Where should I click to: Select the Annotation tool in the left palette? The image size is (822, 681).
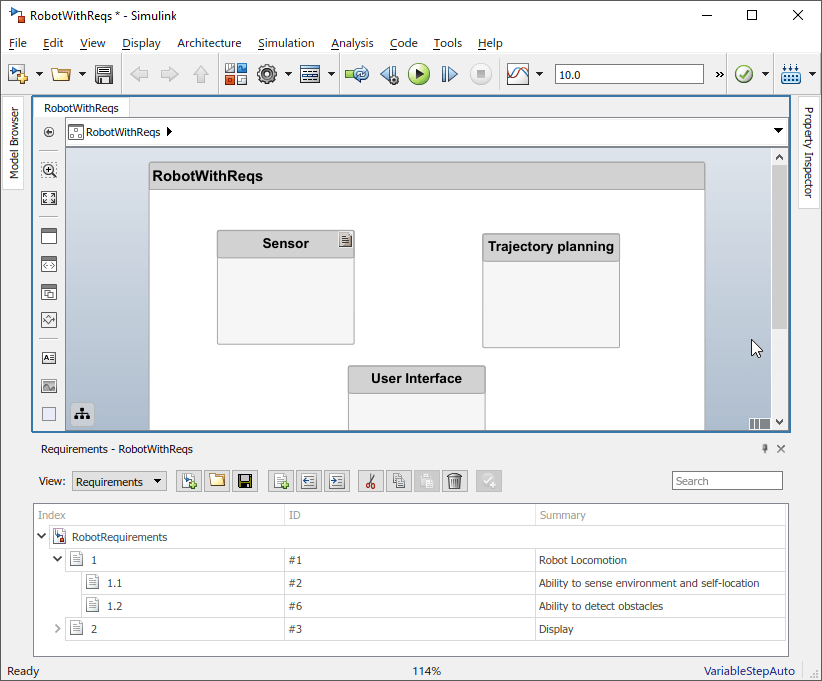click(48, 357)
